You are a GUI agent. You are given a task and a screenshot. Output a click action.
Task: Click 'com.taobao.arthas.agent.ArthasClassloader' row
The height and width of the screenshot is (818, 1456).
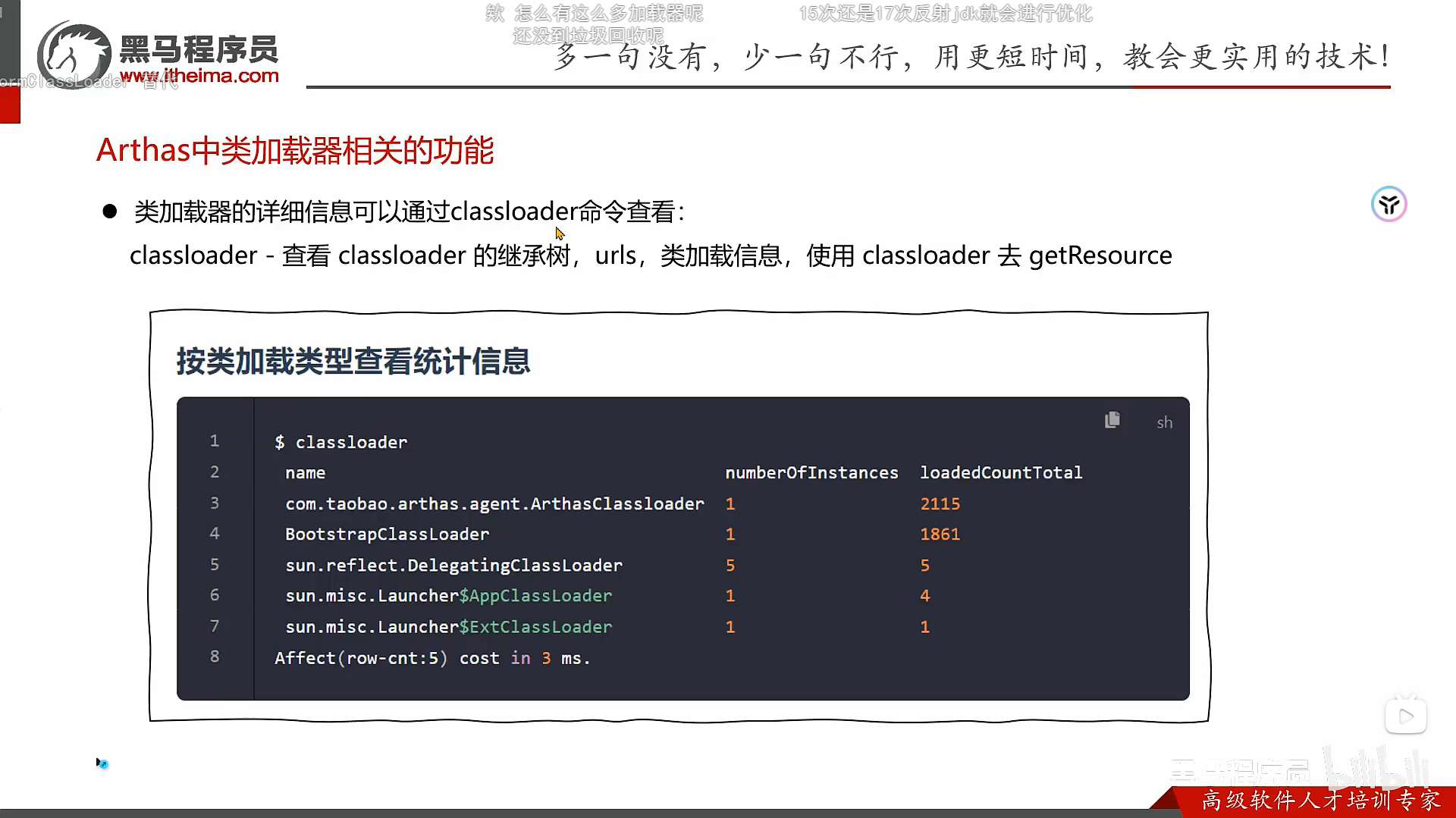coord(494,504)
